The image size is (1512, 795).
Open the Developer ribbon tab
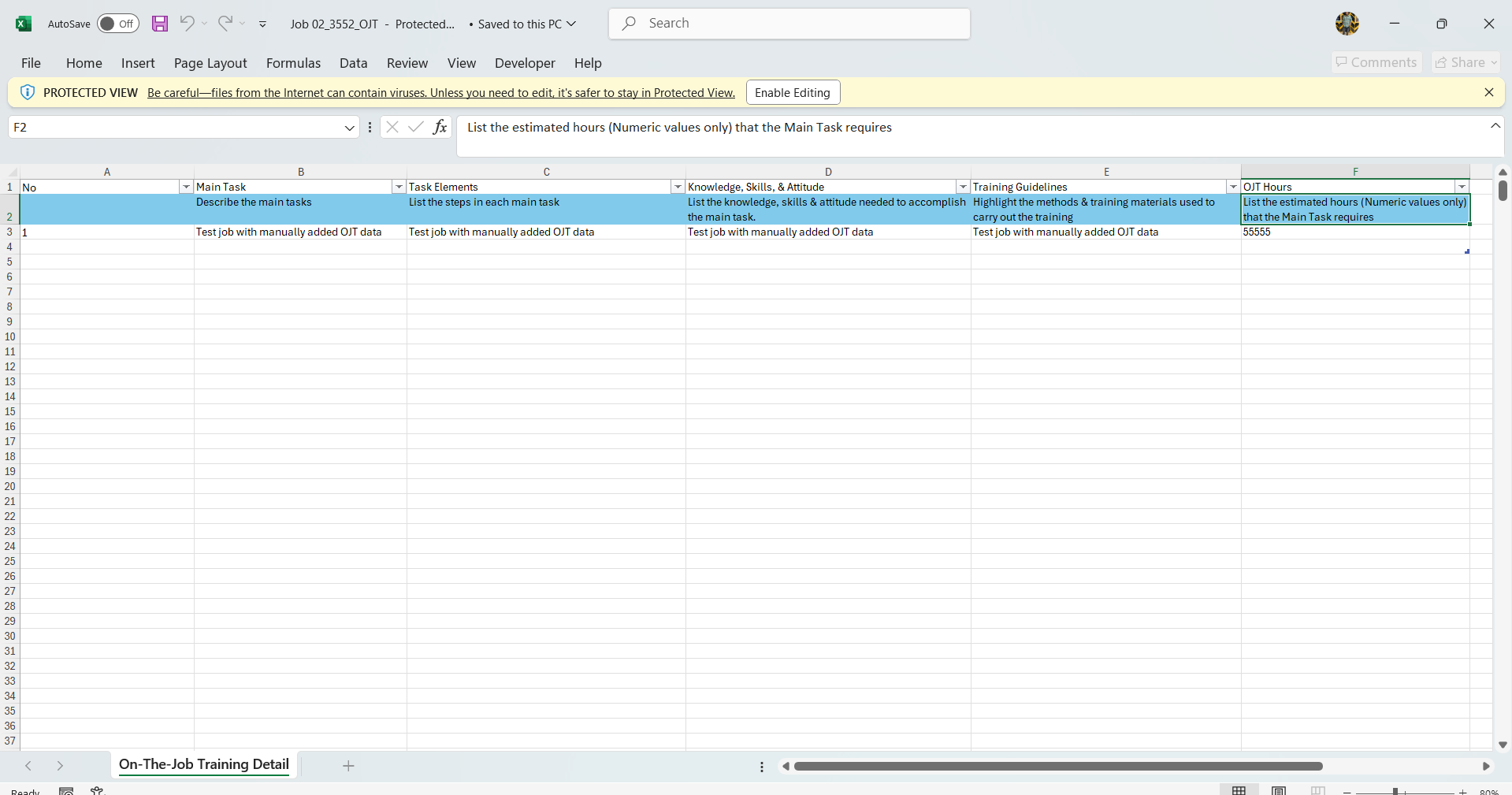click(525, 63)
